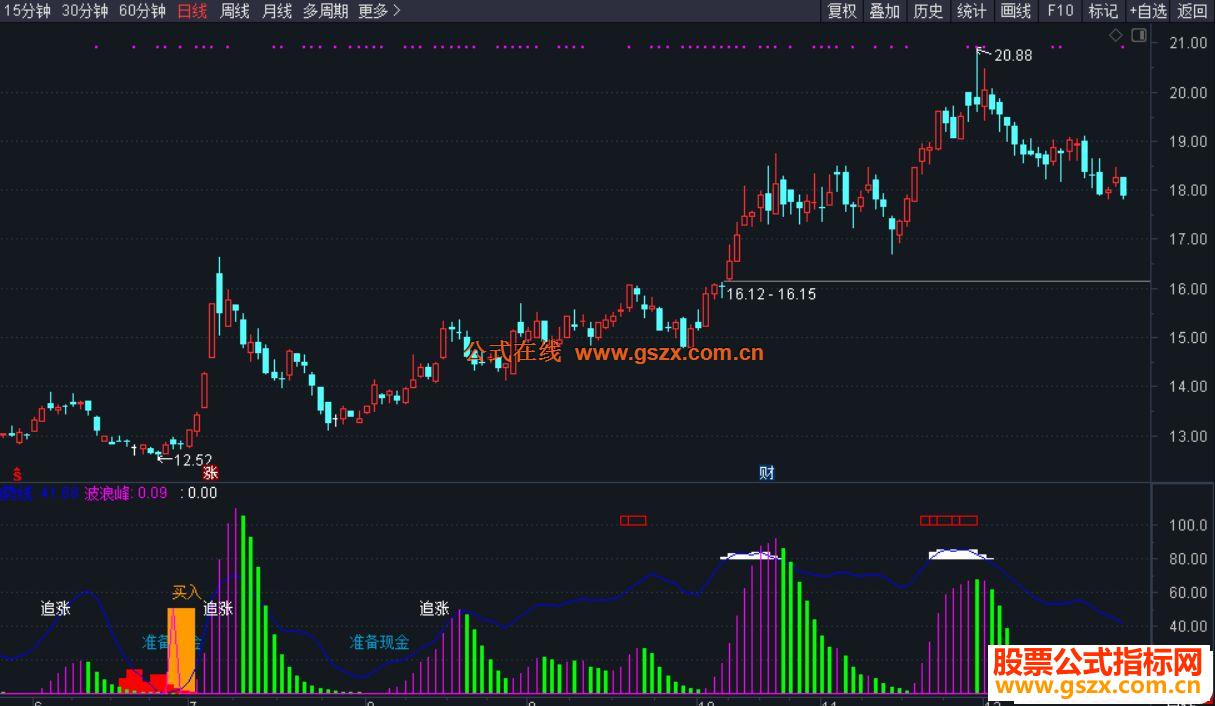This screenshot has width=1215, height=706.
Task: Click the diamond icon above price axis
Action: [x=1116, y=36]
